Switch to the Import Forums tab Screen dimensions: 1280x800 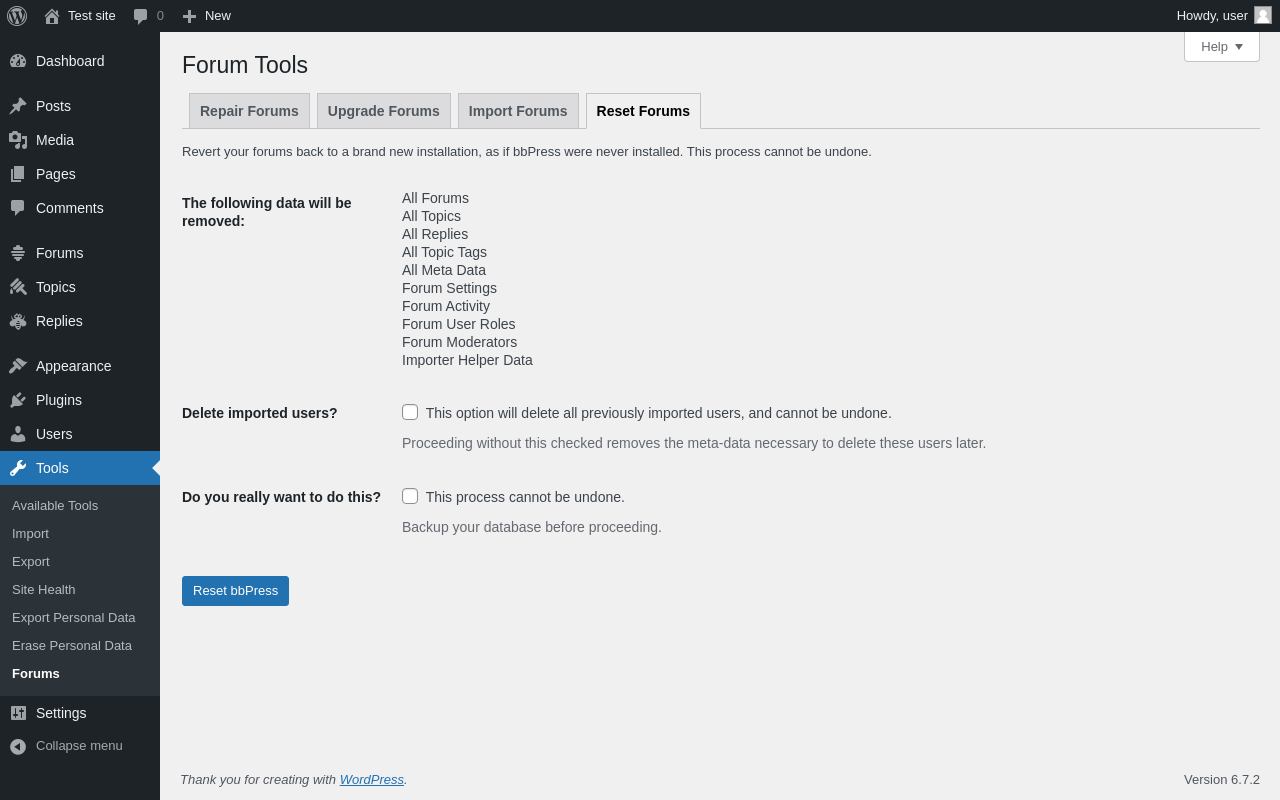coord(518,111)
